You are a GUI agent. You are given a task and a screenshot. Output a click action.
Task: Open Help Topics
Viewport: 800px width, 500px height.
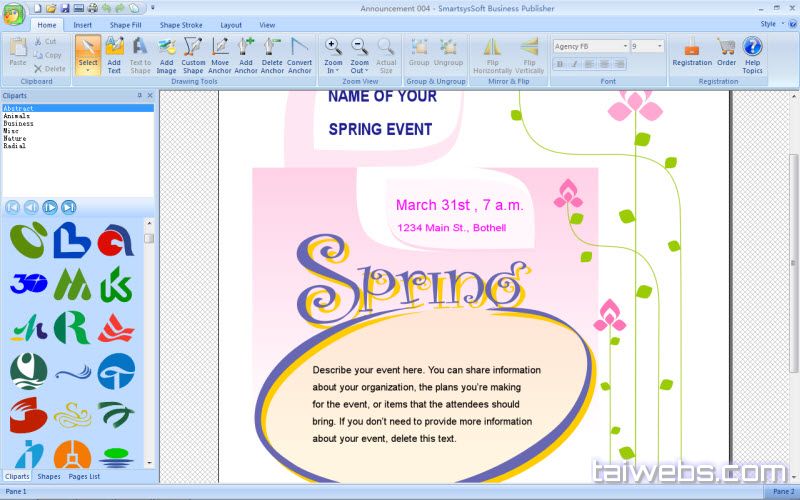click(x=752, y=54)
